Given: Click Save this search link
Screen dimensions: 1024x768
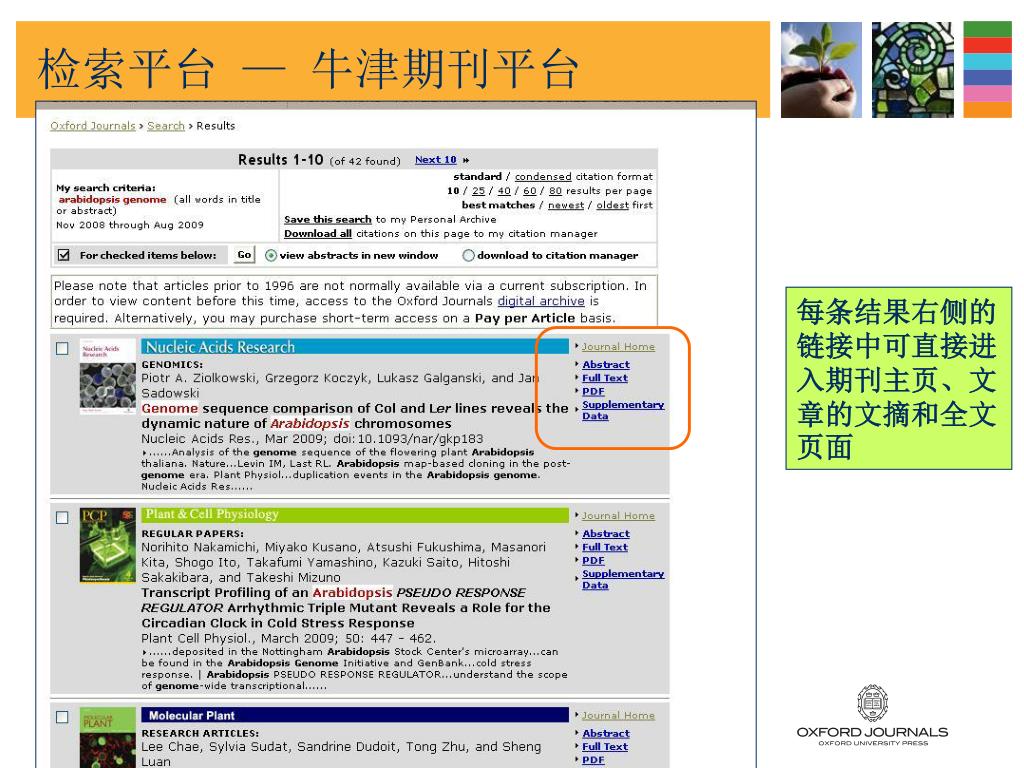Looking at the screenshot, I should (328, 219).
